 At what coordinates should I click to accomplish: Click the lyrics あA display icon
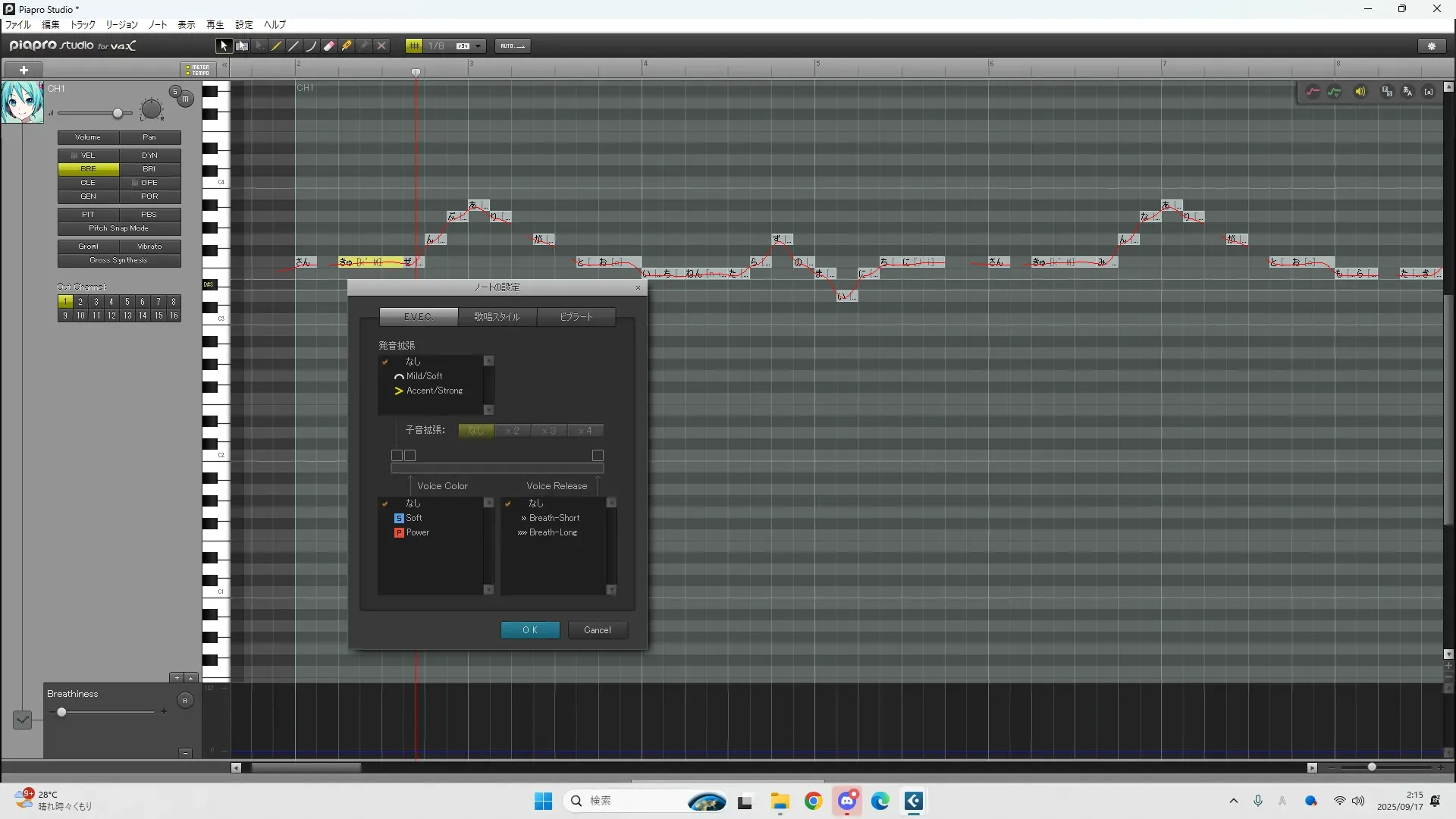pyautogui.click(x=1408, y=92)
